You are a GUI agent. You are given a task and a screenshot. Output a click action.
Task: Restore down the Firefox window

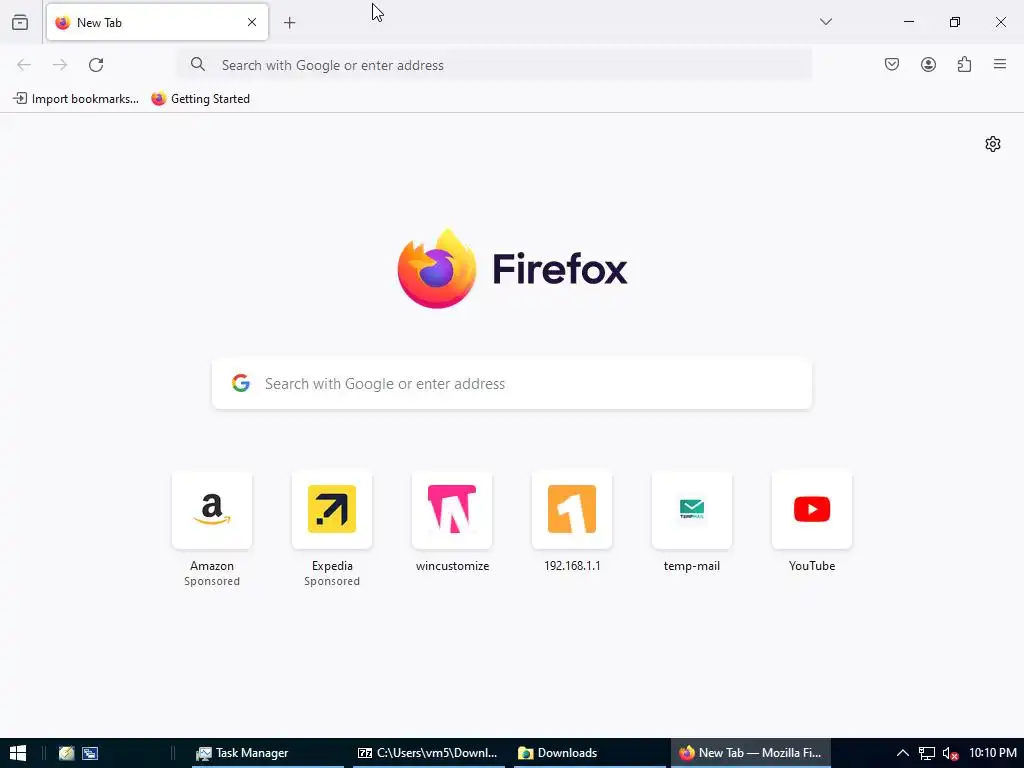[955, 22]
